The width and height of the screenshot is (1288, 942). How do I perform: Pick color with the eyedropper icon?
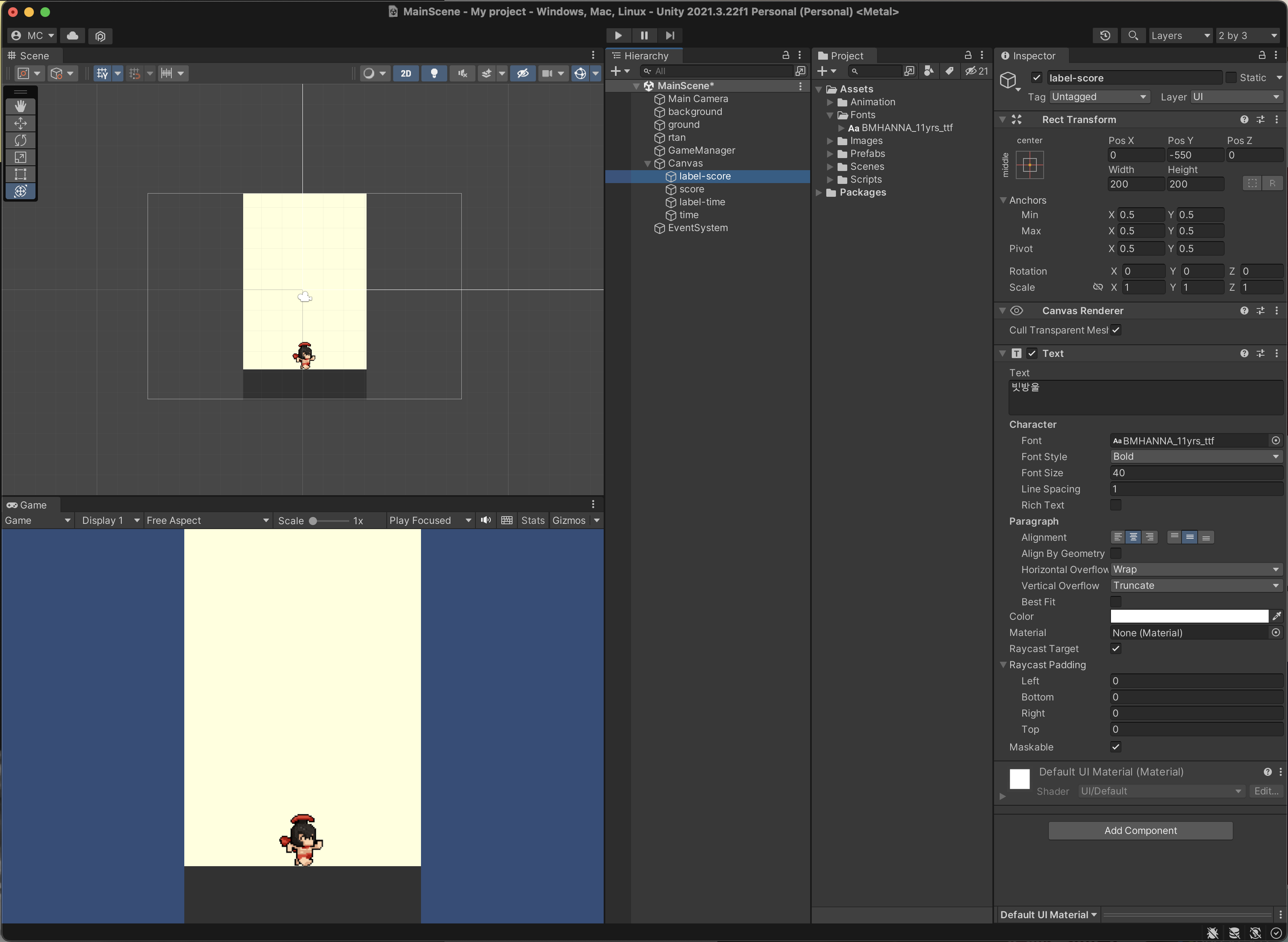(x=1277, y=617)
